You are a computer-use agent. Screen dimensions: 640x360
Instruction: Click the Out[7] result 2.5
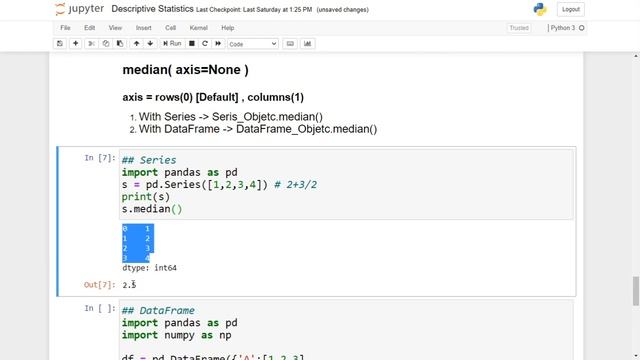pyautogui.click(x=129, y=285)
